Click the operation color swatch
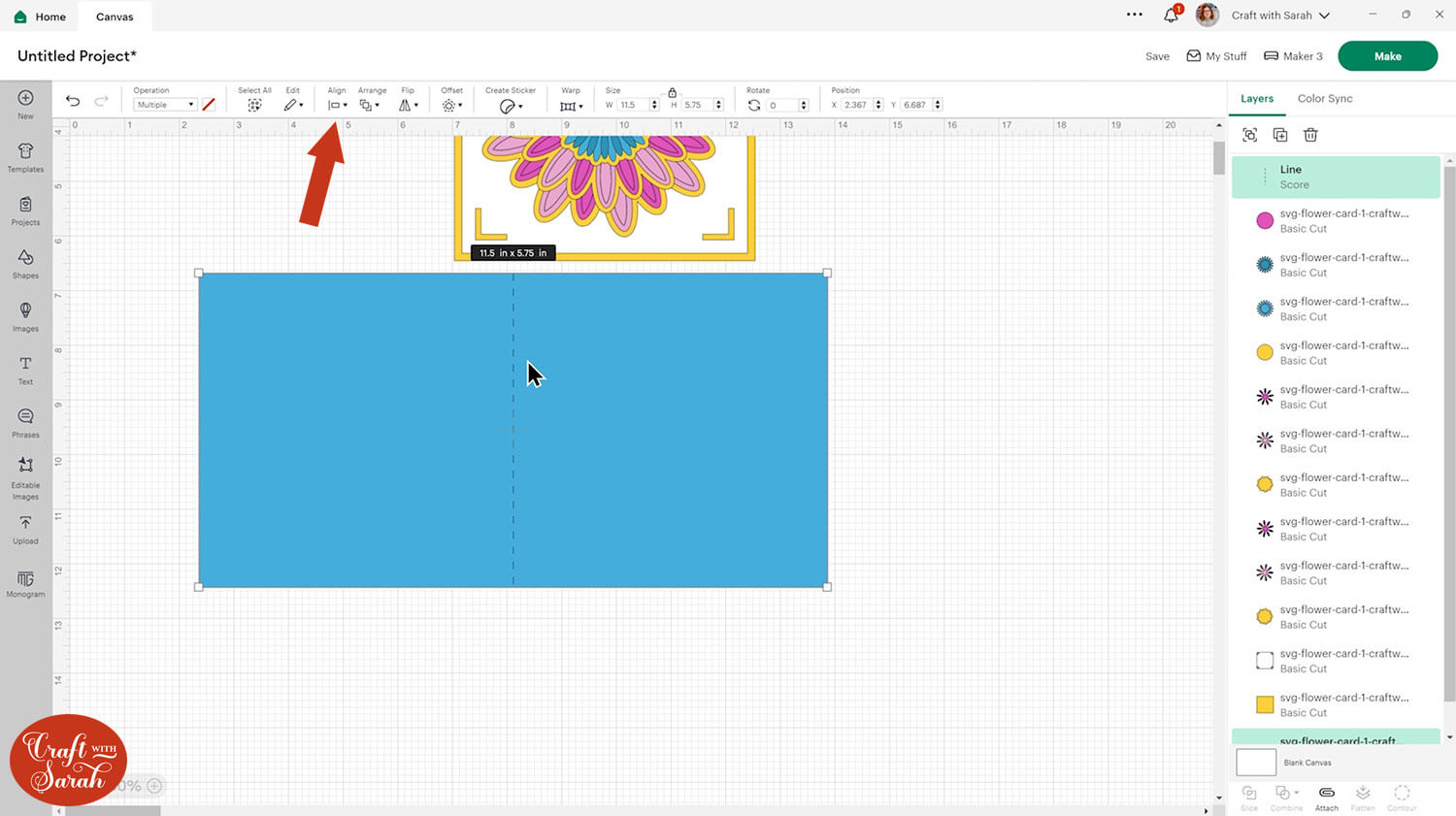 pos(208,105)
